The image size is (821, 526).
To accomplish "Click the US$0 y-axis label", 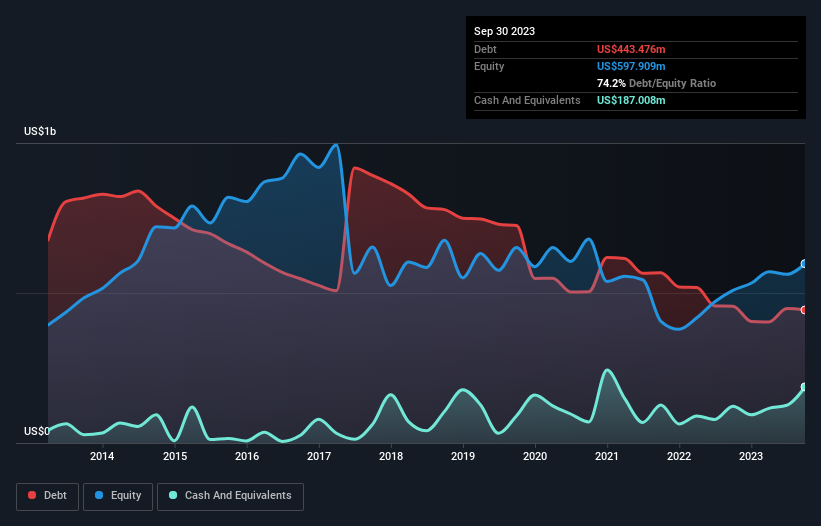I will pyautogui.click(x=37, y=431).
